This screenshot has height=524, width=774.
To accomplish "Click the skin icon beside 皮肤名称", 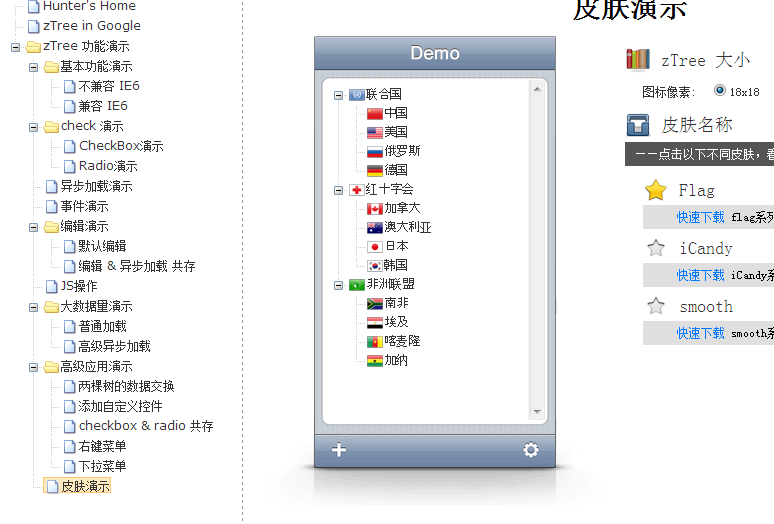I will (638, 125).
